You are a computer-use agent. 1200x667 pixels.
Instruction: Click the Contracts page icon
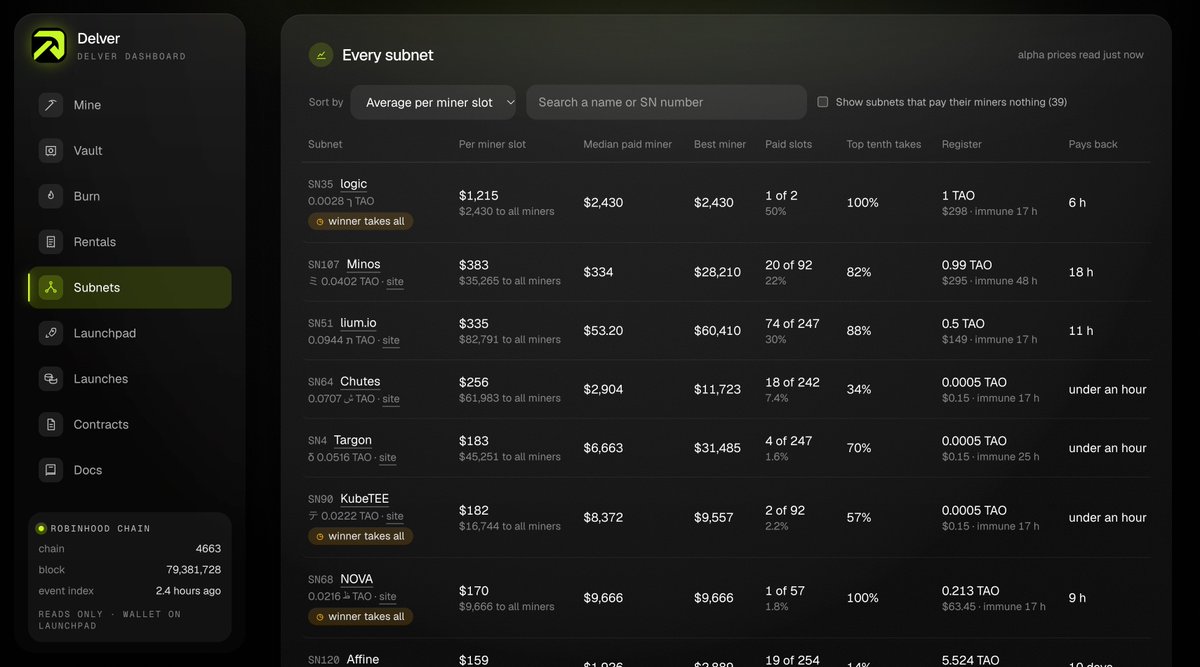pos(51,424)
